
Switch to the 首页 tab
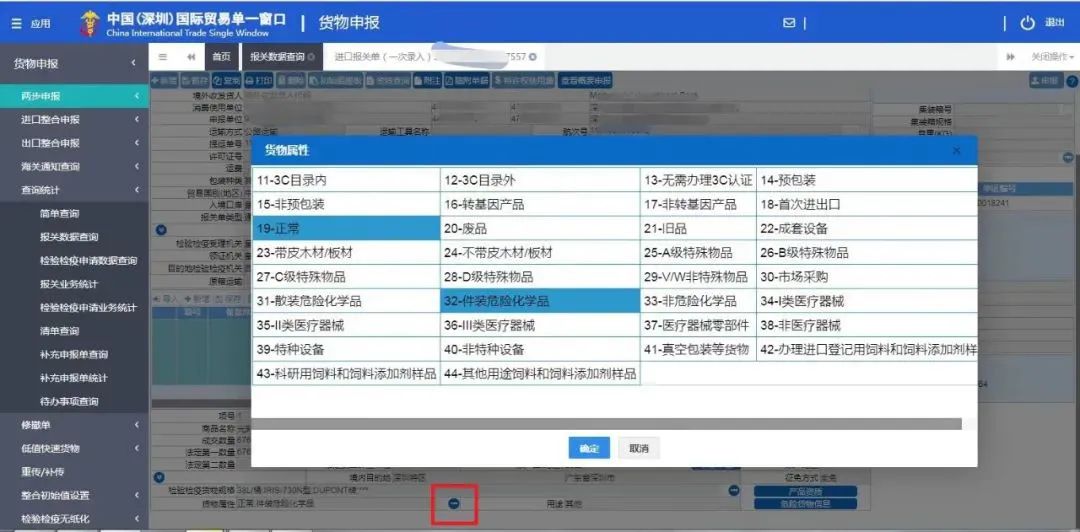point(222,57)
